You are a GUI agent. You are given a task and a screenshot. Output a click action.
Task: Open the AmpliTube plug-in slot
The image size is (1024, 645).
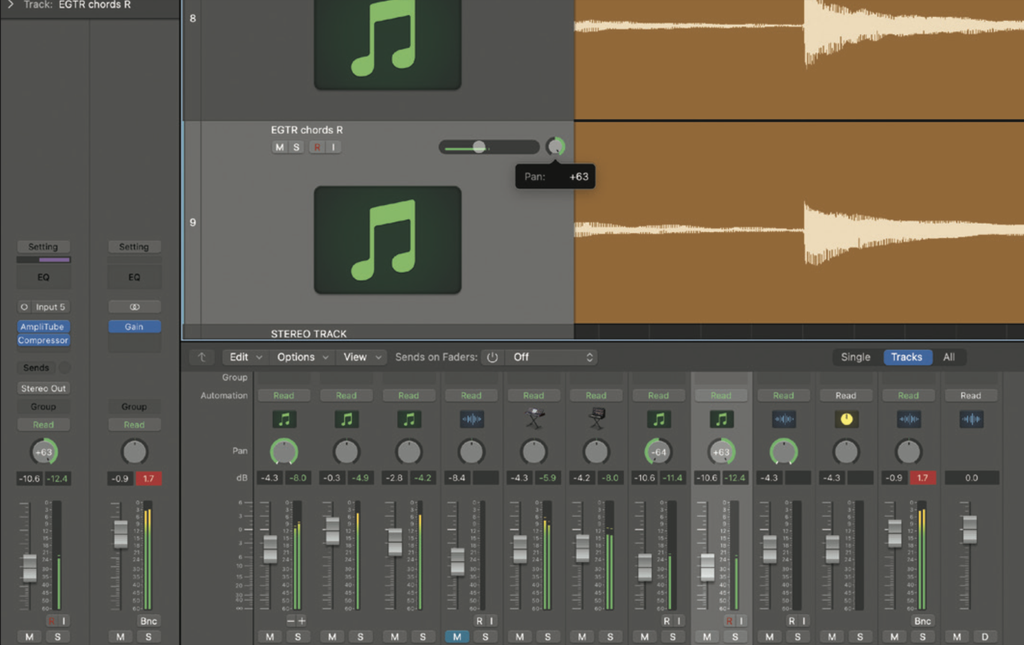(43, 326)
